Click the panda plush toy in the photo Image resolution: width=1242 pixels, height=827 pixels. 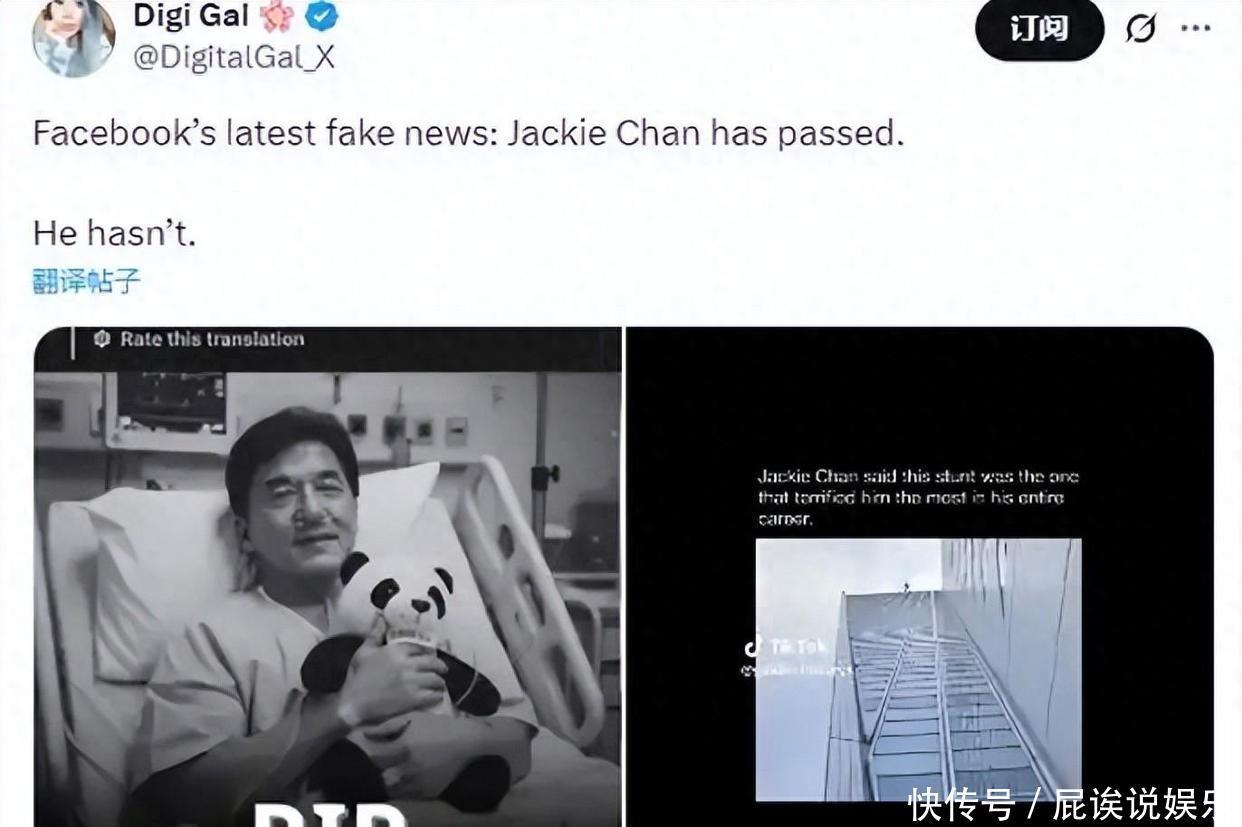(400, 640)
